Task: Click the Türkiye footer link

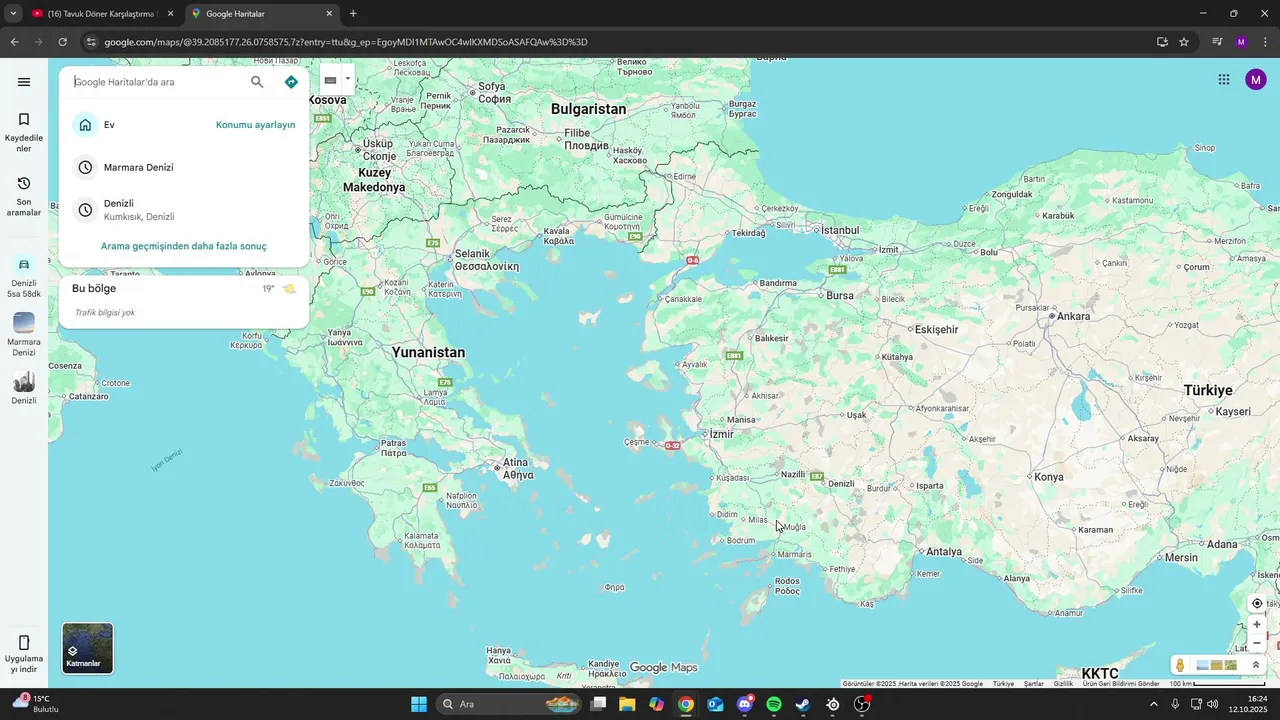Action: 1003,684
